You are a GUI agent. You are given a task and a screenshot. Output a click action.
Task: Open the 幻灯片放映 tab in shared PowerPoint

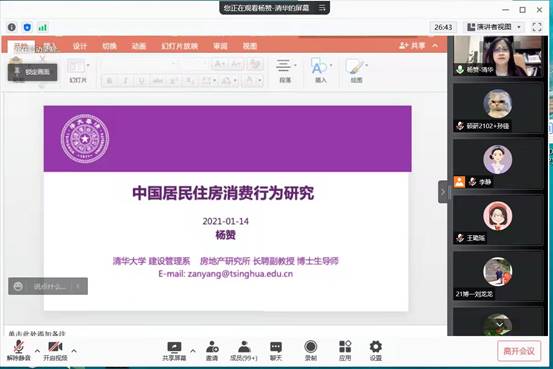point(180,46)
